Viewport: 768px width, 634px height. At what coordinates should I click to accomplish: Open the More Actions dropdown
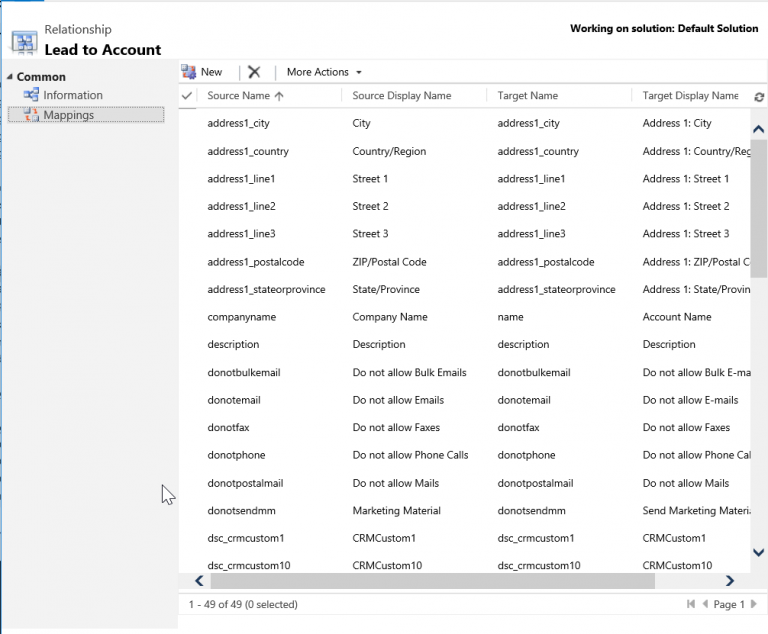[324, 72]
